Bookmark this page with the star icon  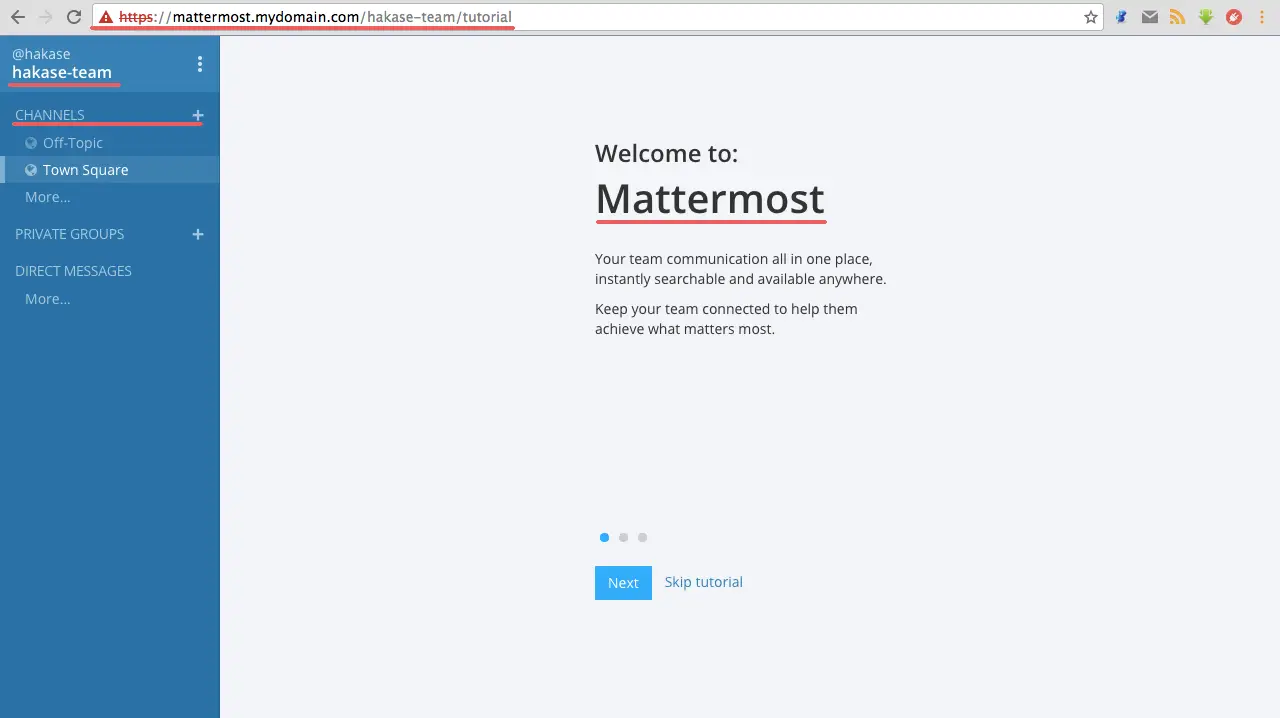point(1091,17)
